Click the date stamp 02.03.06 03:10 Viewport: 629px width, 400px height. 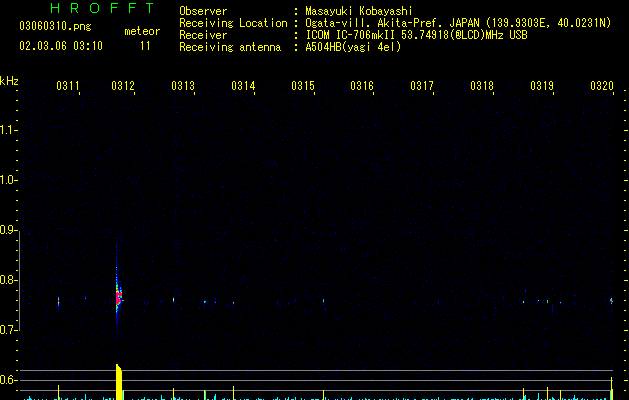(x=61, y=46)
